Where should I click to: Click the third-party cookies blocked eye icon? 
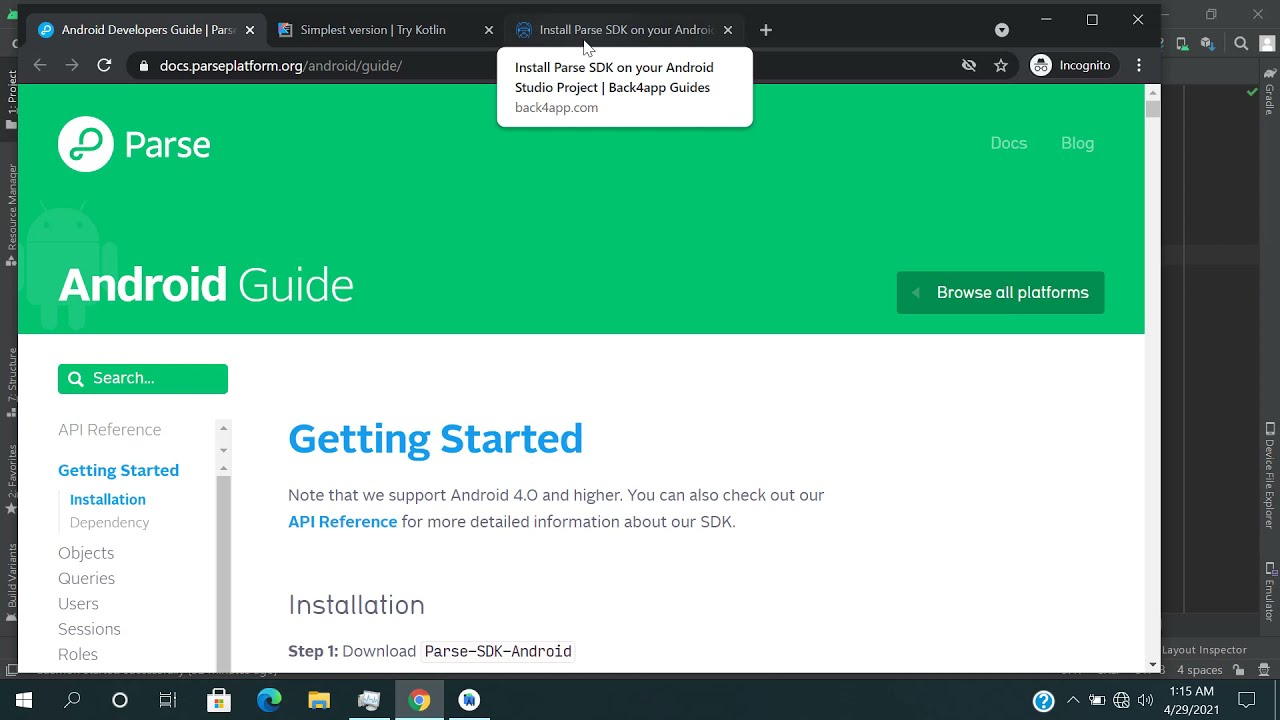[x=968, y=65]
